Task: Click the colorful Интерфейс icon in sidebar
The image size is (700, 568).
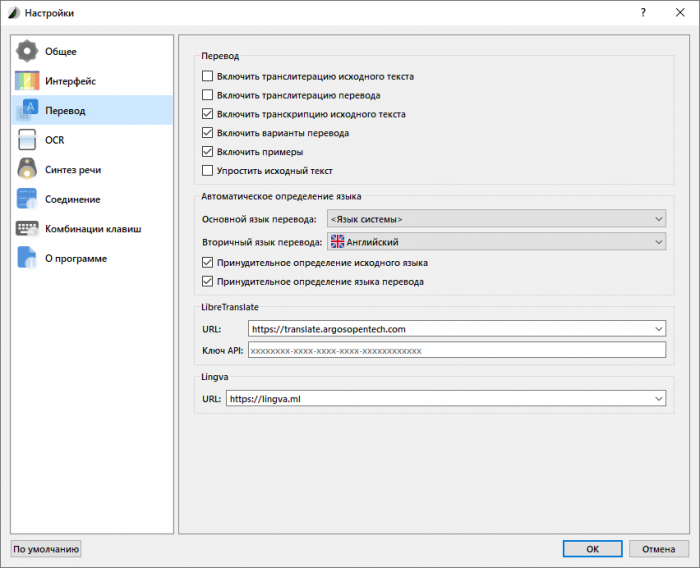Action: [28, 81]
